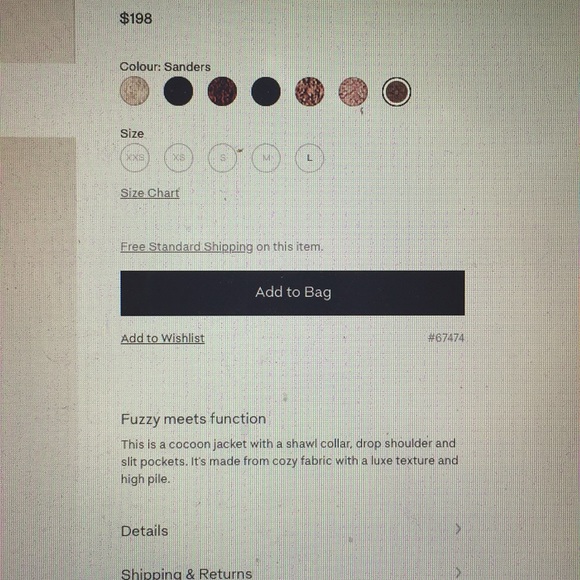This screenshot has height=580, width=580.
Task: Expand the Details section
Action: [x=291, y=531]
